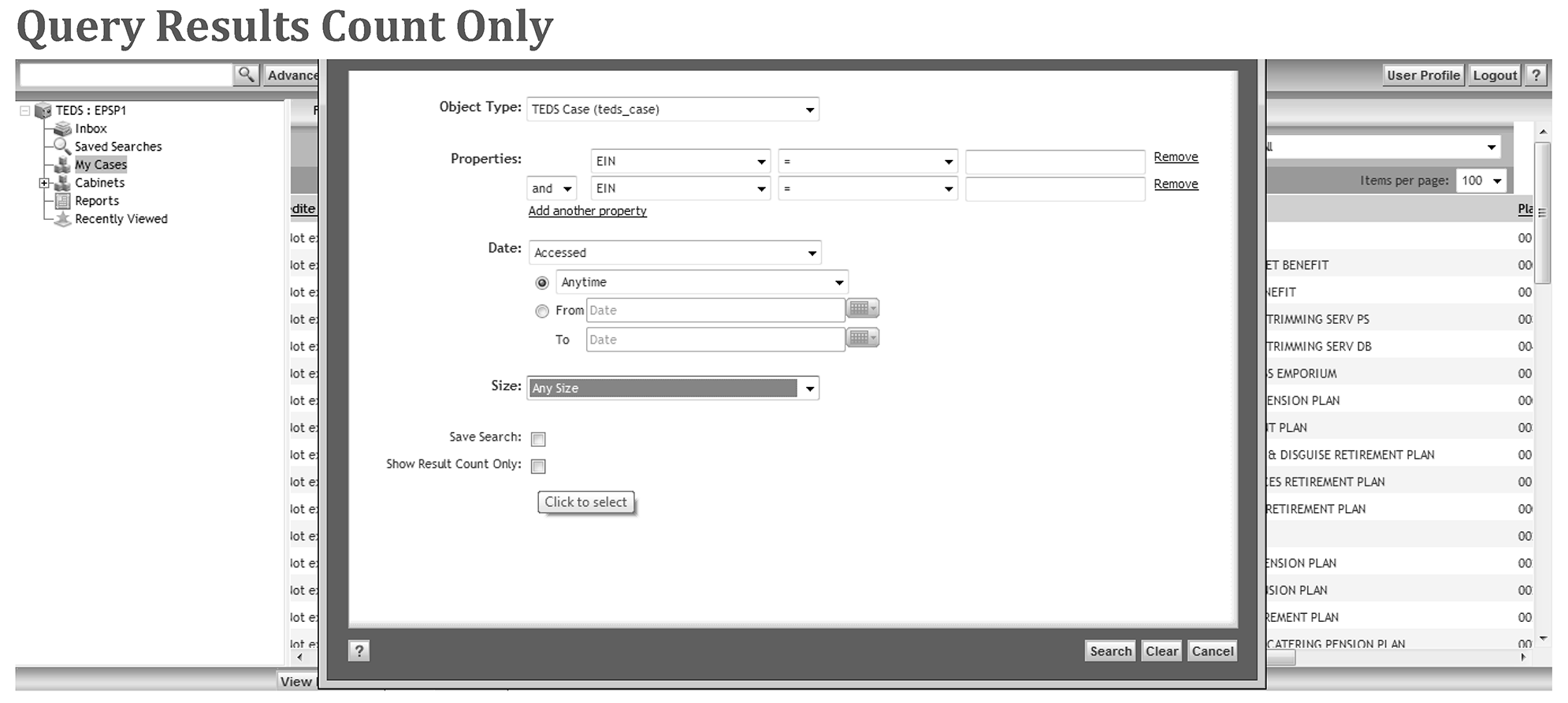Select the From date radio button
The image size is (1568, 703).
542,311
